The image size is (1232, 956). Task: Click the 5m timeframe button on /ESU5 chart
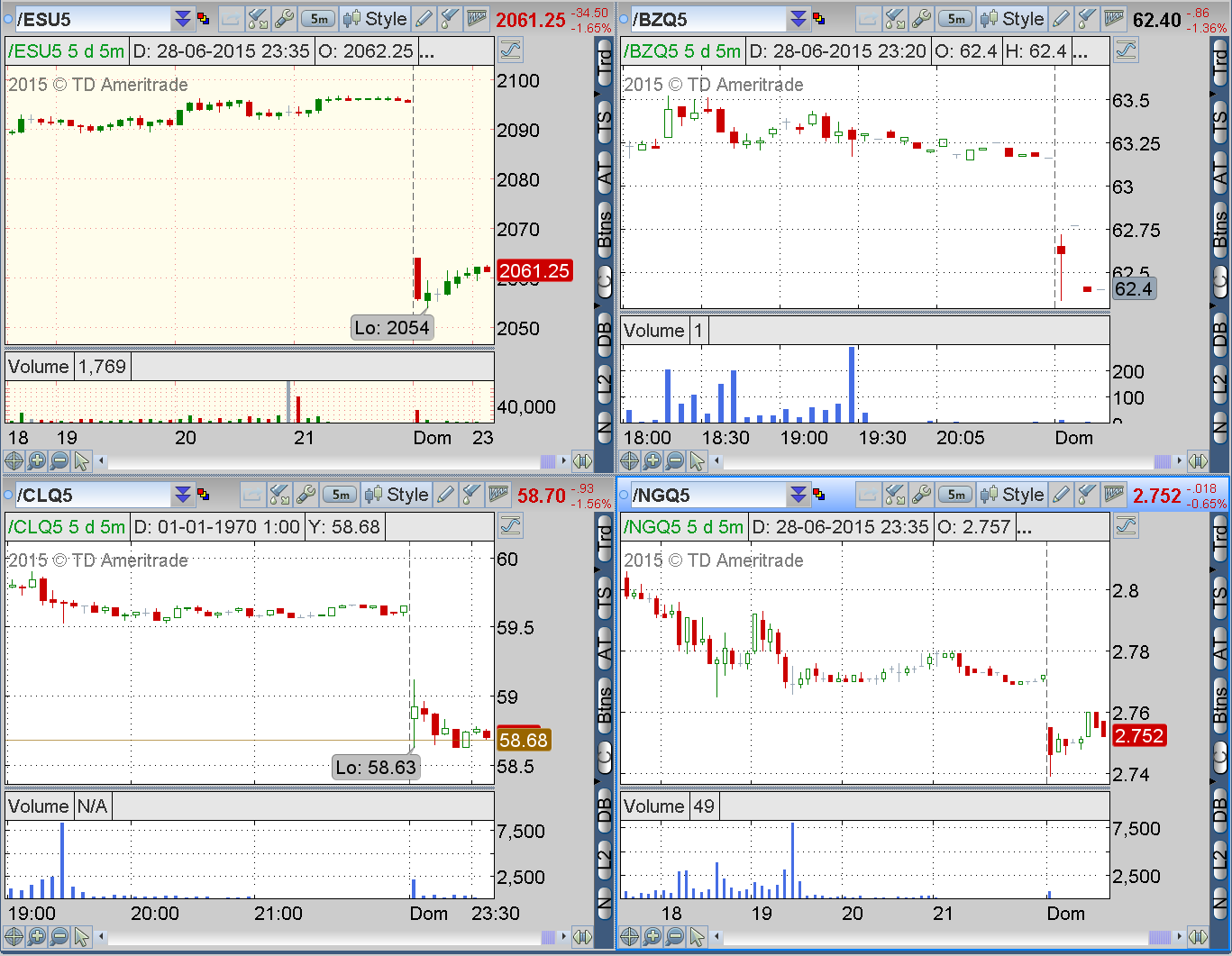click(x=318, y=18)
